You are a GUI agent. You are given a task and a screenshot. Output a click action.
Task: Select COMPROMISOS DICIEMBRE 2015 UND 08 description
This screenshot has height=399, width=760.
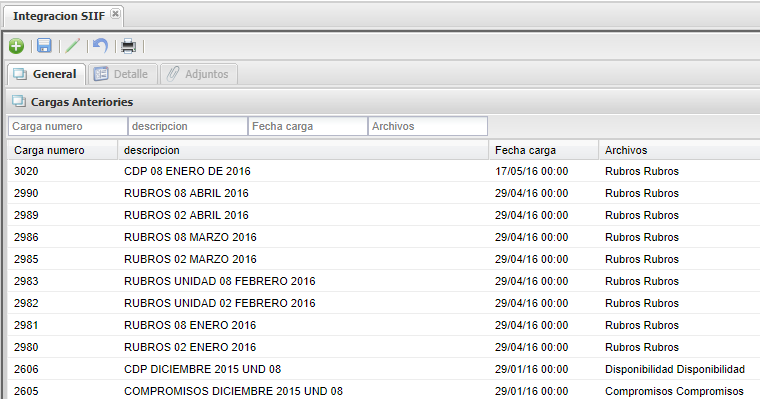(233, 391)
